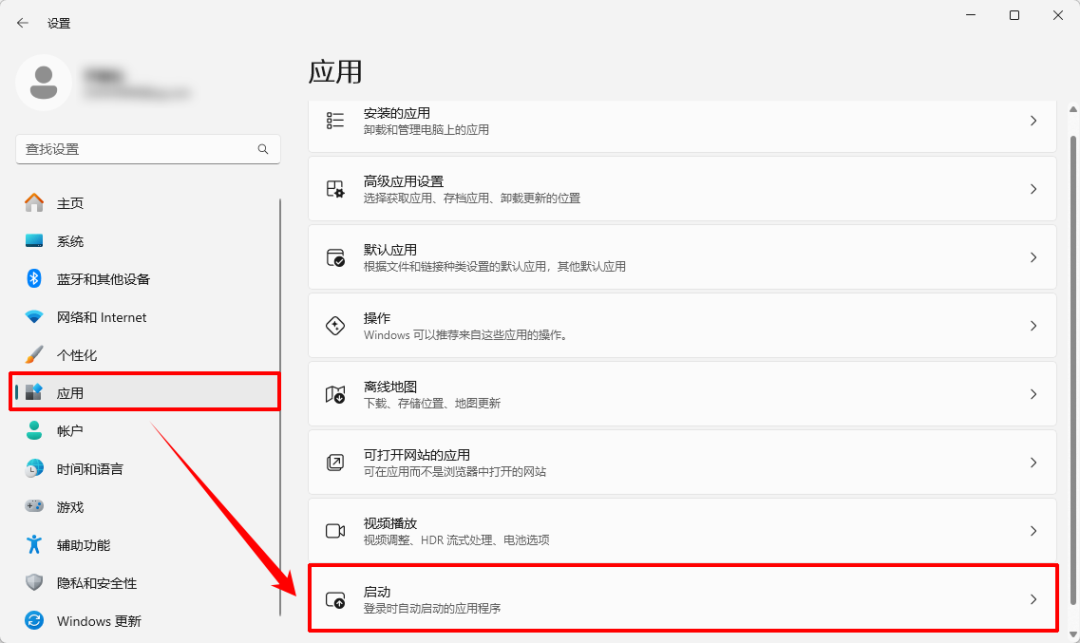Click the Bluetooth icon in sidebar

[x=34, y=278]
